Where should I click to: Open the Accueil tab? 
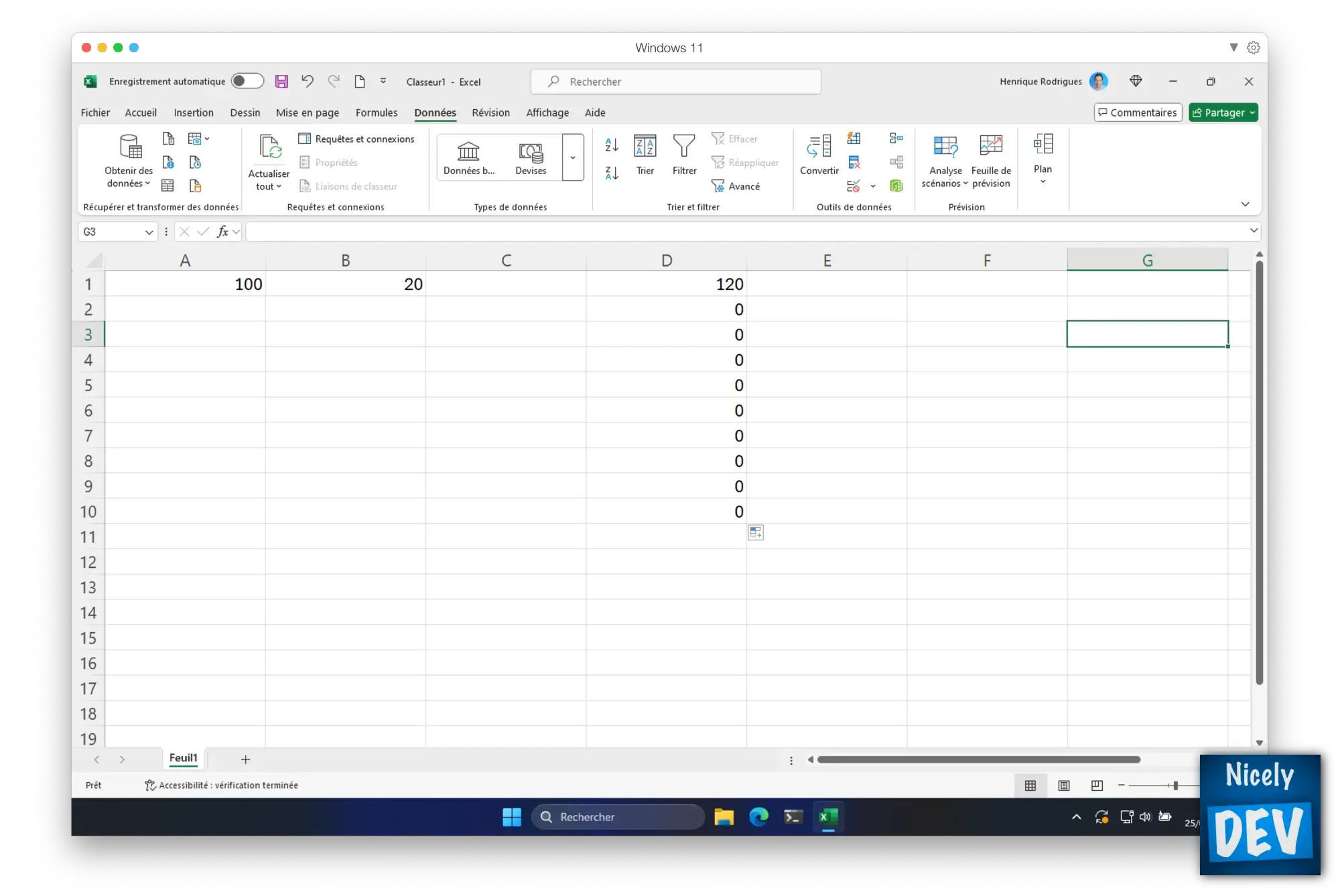point(141,113)
